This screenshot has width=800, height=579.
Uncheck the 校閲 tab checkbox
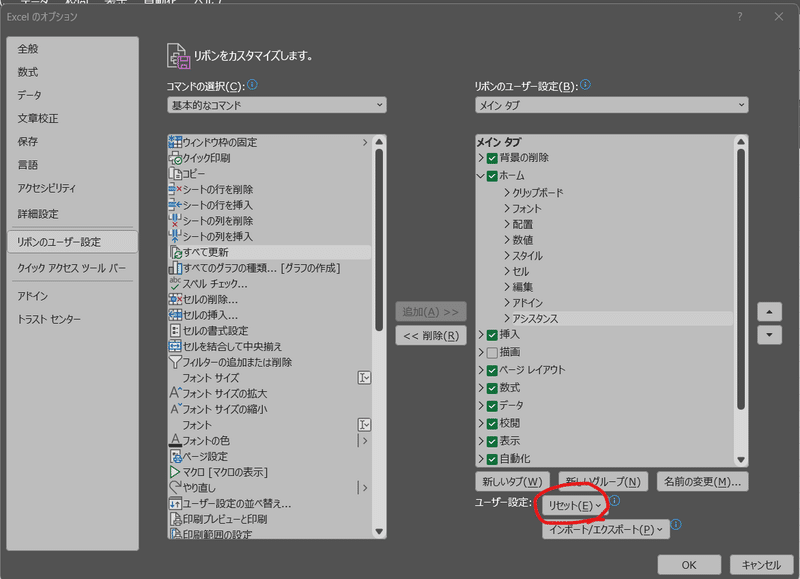tap(492, 423)
